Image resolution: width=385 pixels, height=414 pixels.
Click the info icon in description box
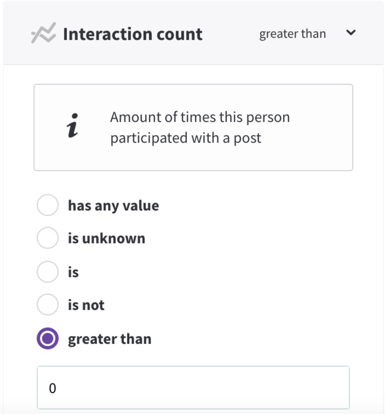tap(72, 126)
